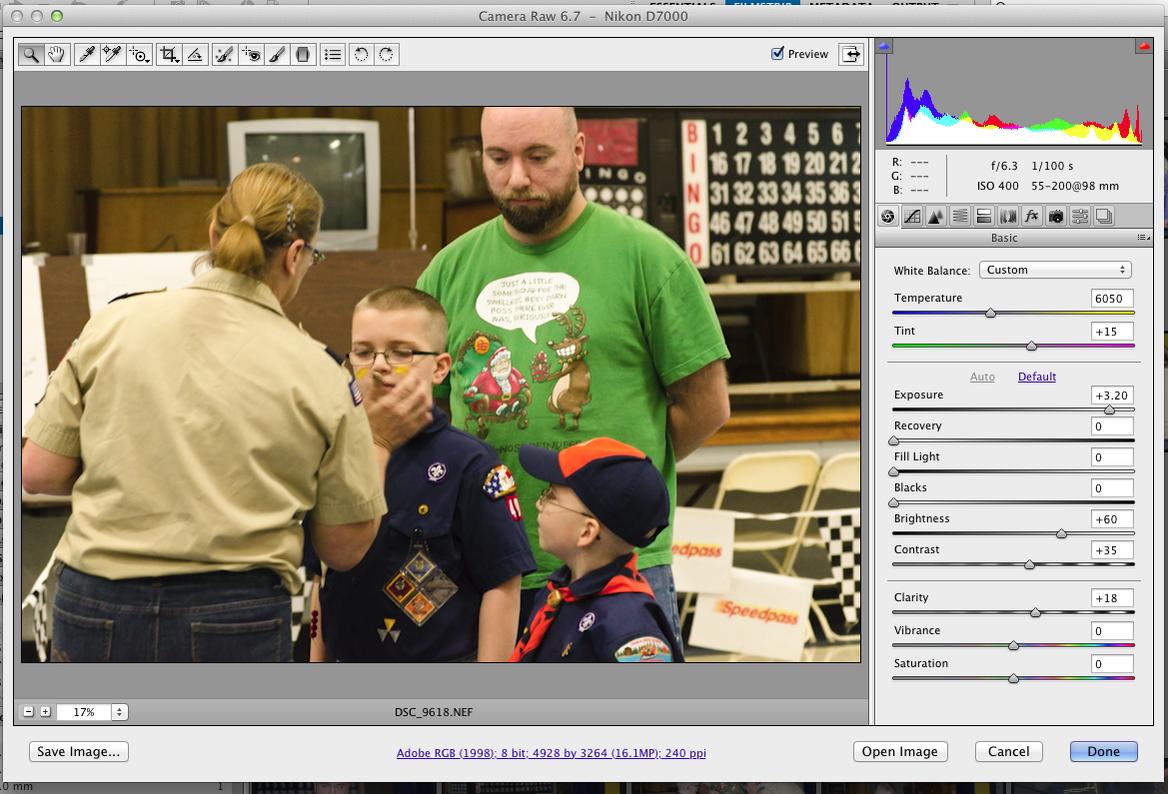The height and width of the screenshot is (794, 1168).
Task: Open the zoom level dropdown
Action: click(x=119, y=712)
